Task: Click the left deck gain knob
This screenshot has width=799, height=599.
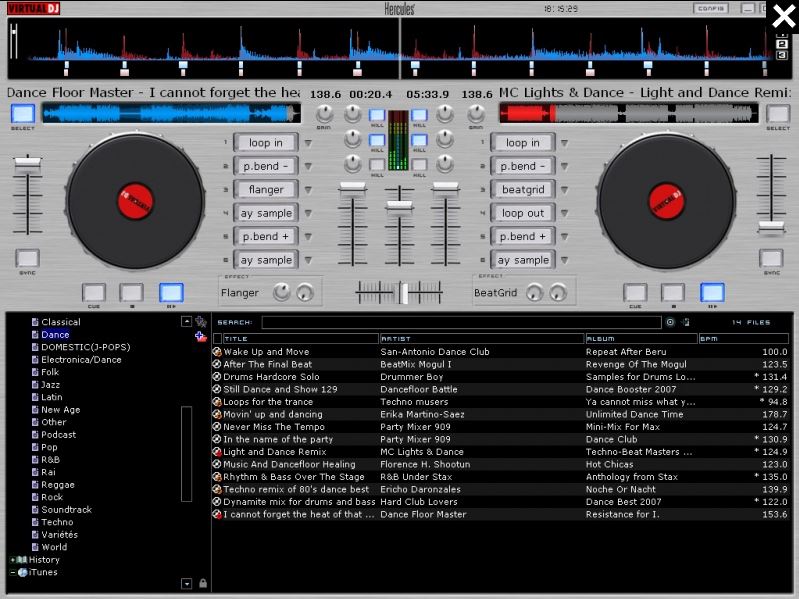Action: point(324,113)
